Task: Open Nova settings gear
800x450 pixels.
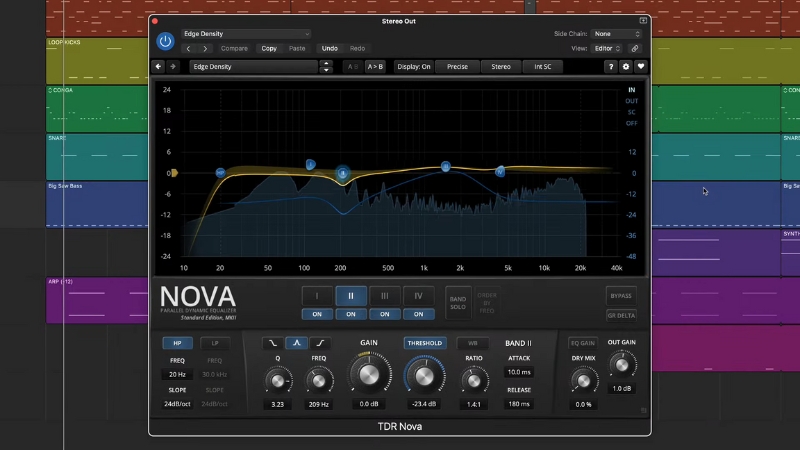Action: point(626,66)
